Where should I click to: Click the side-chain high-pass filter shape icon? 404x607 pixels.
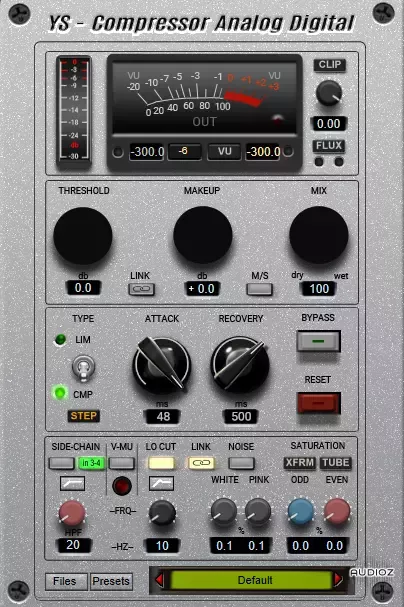pos(72,483)
